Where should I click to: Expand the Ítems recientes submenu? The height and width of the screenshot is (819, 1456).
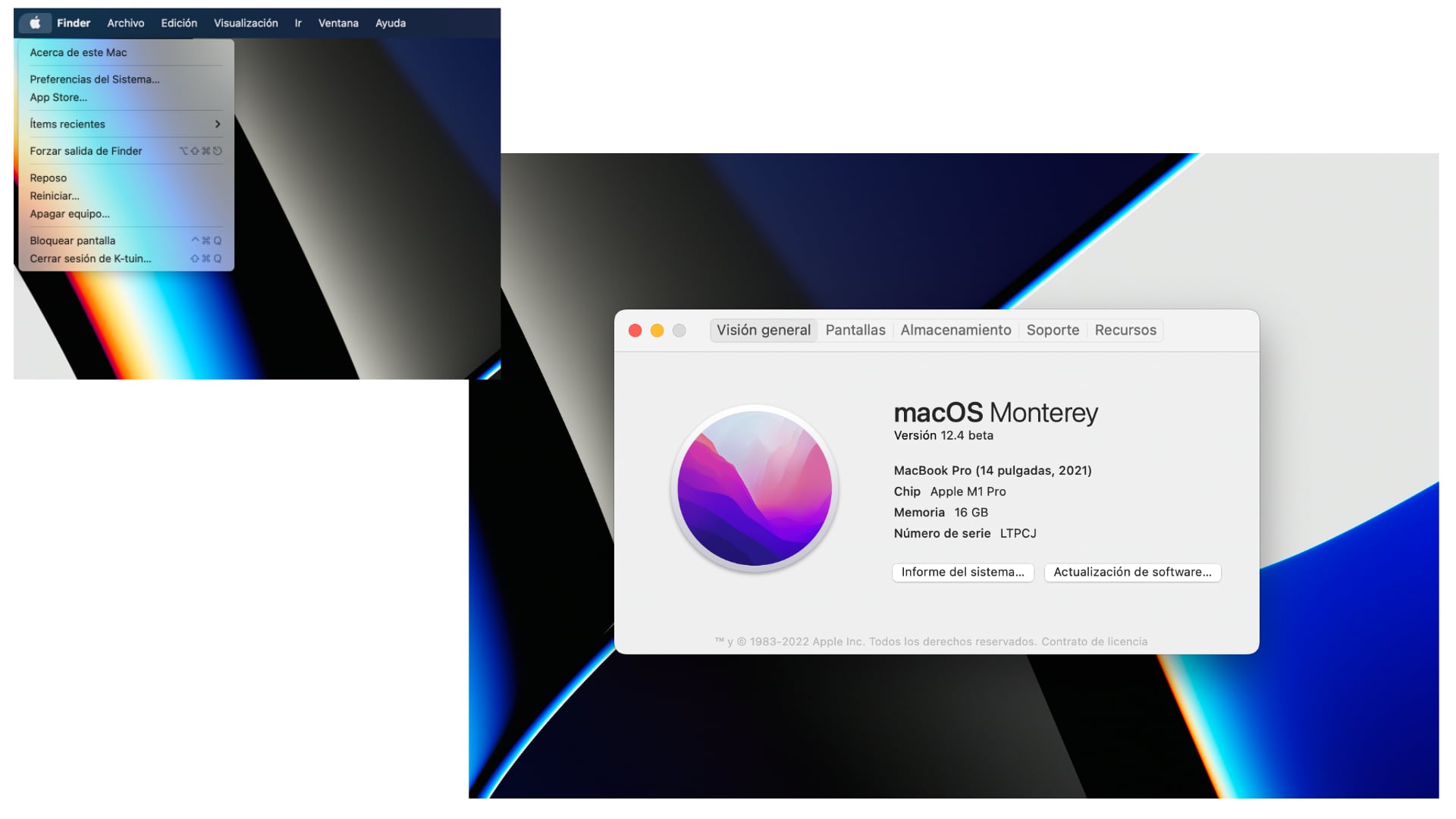pos(67,124)
